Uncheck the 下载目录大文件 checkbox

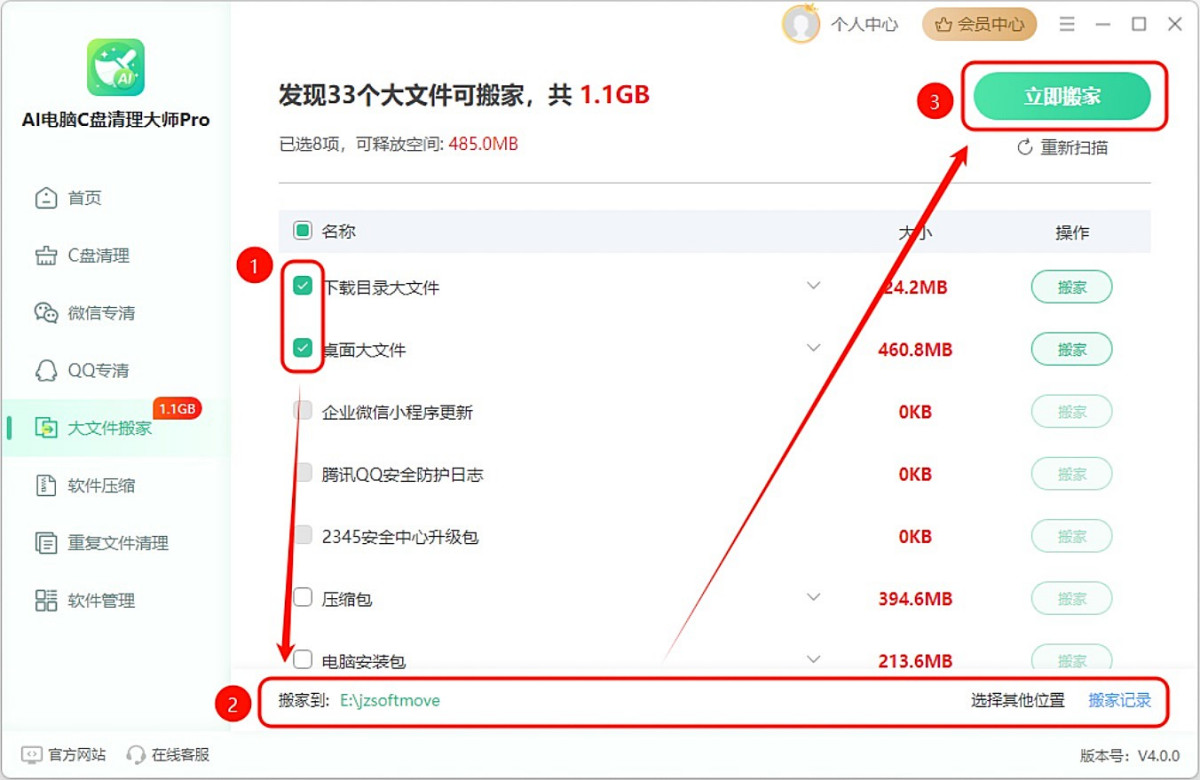point(303,286)
